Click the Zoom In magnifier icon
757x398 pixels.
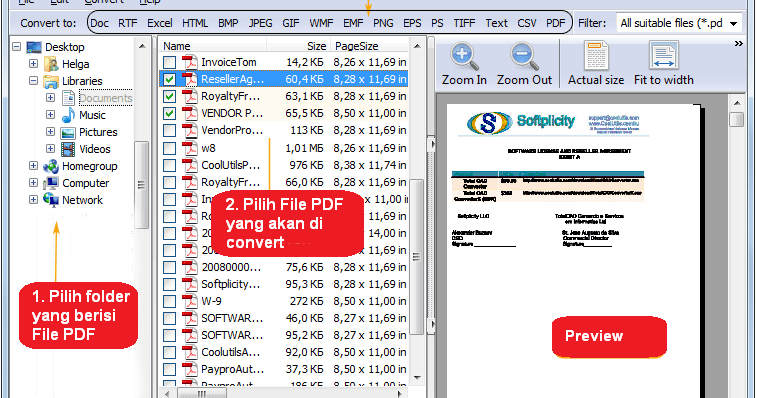pos(464,56)
